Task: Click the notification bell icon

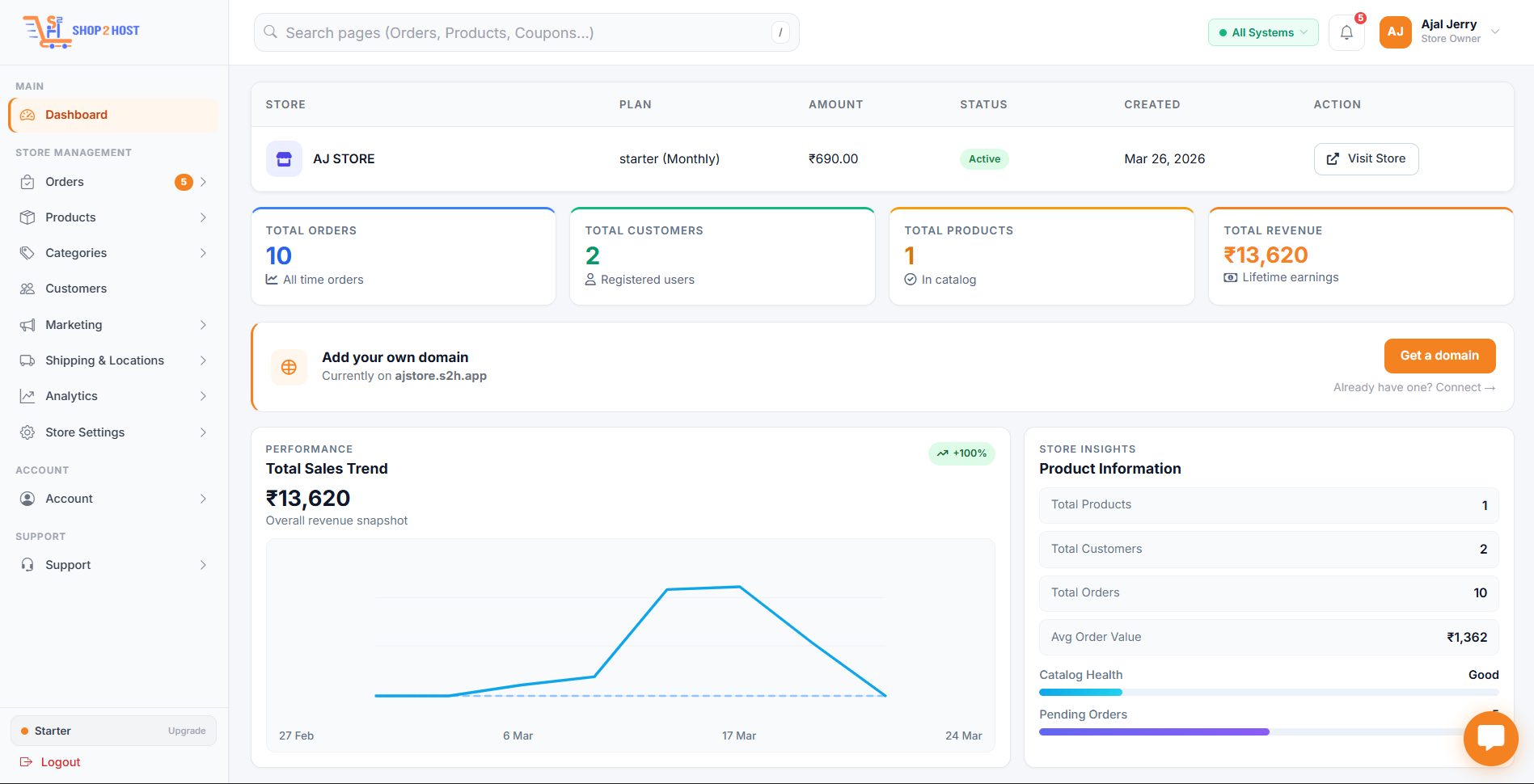Action: tap(1346, 32)
